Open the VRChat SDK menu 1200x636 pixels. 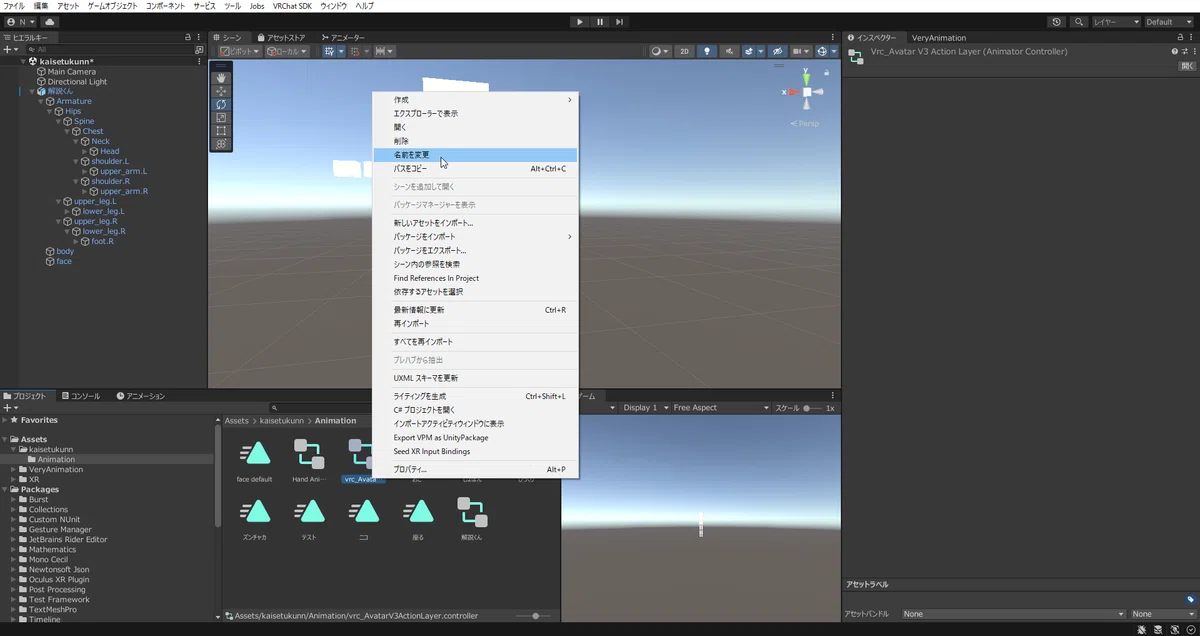292,6
